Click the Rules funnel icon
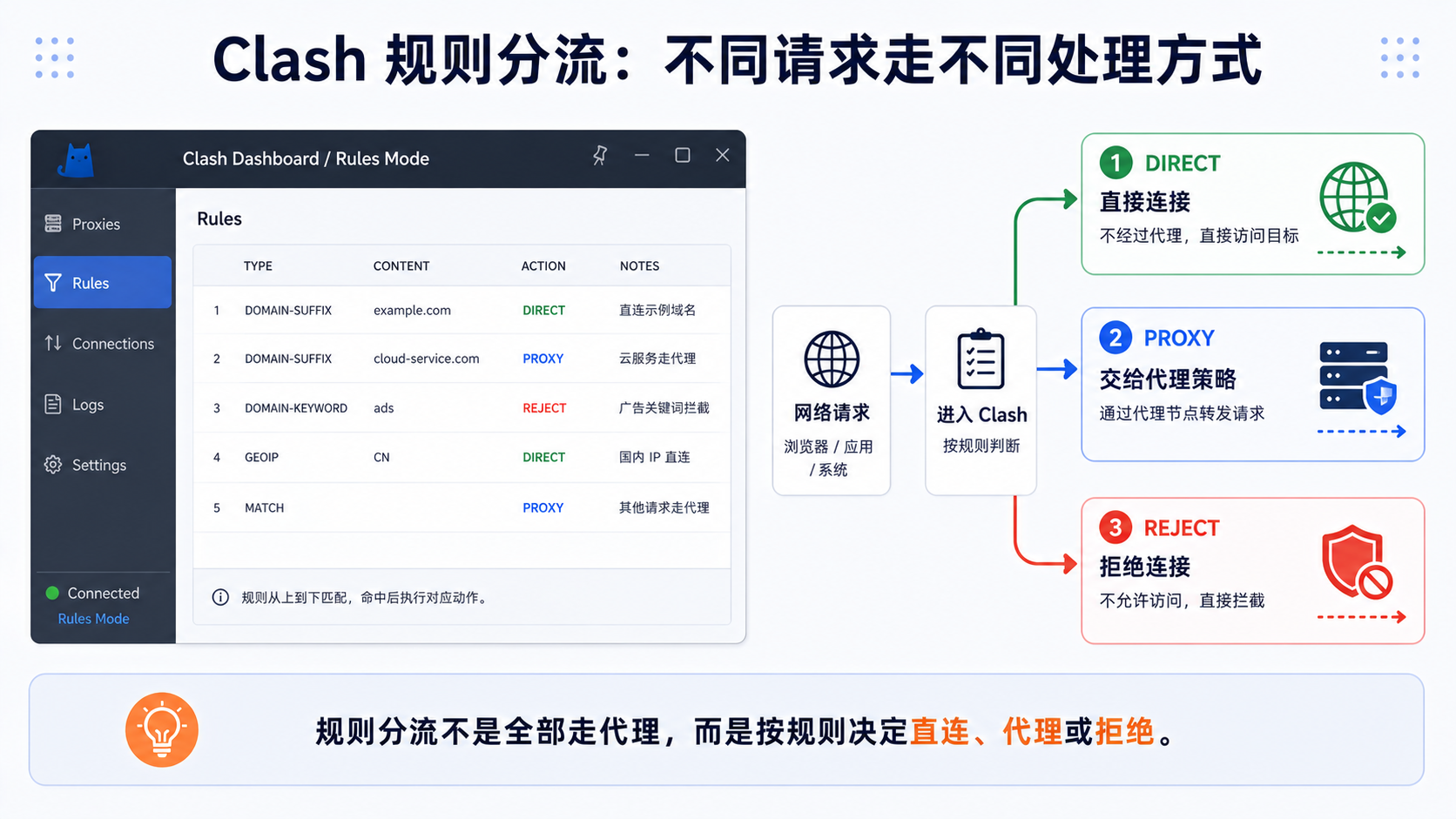Image resolution: width=1456 pixels, height=819 pixels. tap(53, 283)
